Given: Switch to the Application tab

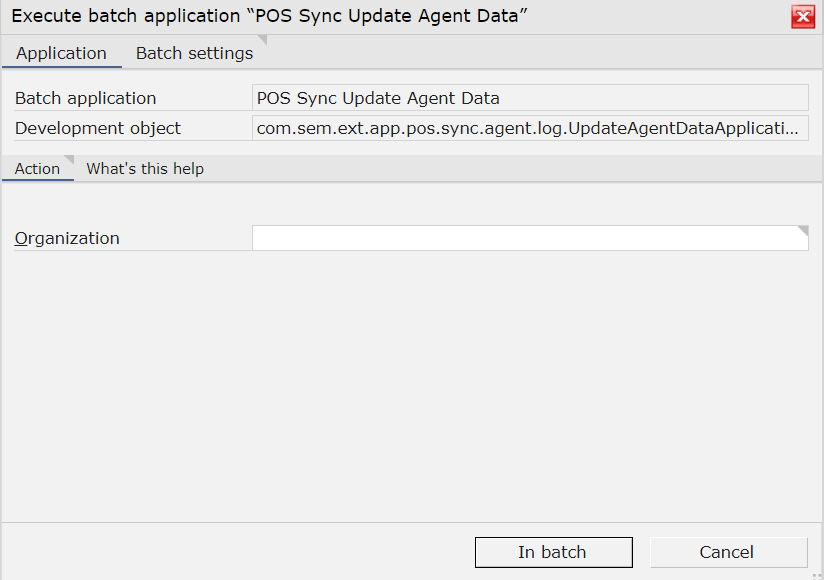Looking at the screenshot, I should [61, 53].
